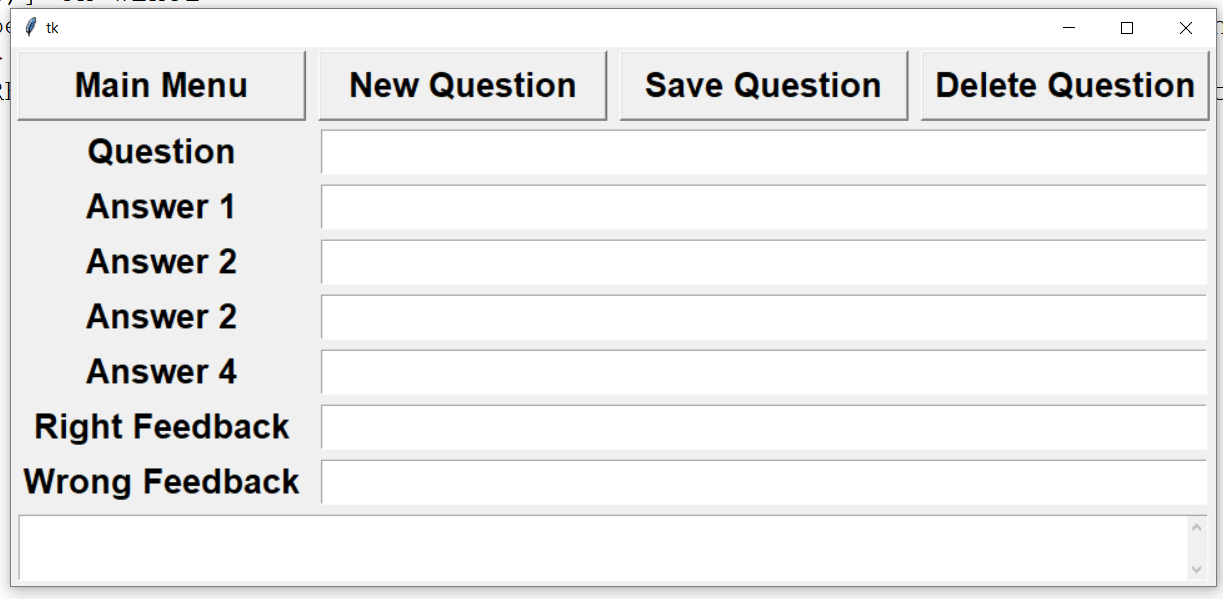1223x599 pixels.
Task: Click the "Answer 4" label
Action: click(x=161, y=372)
